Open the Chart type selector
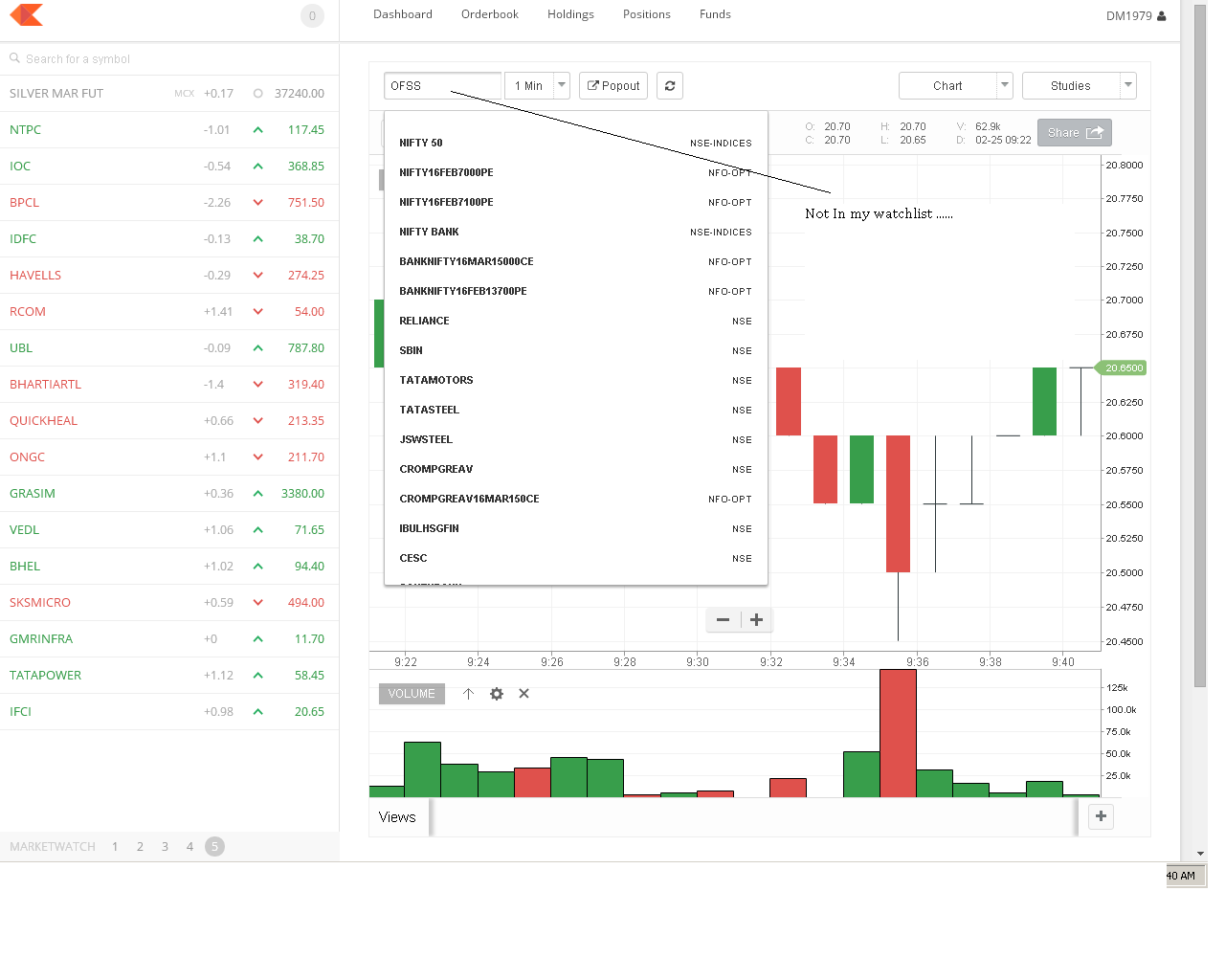Viewport: 1225px width, 980px height. pos(956,86)
